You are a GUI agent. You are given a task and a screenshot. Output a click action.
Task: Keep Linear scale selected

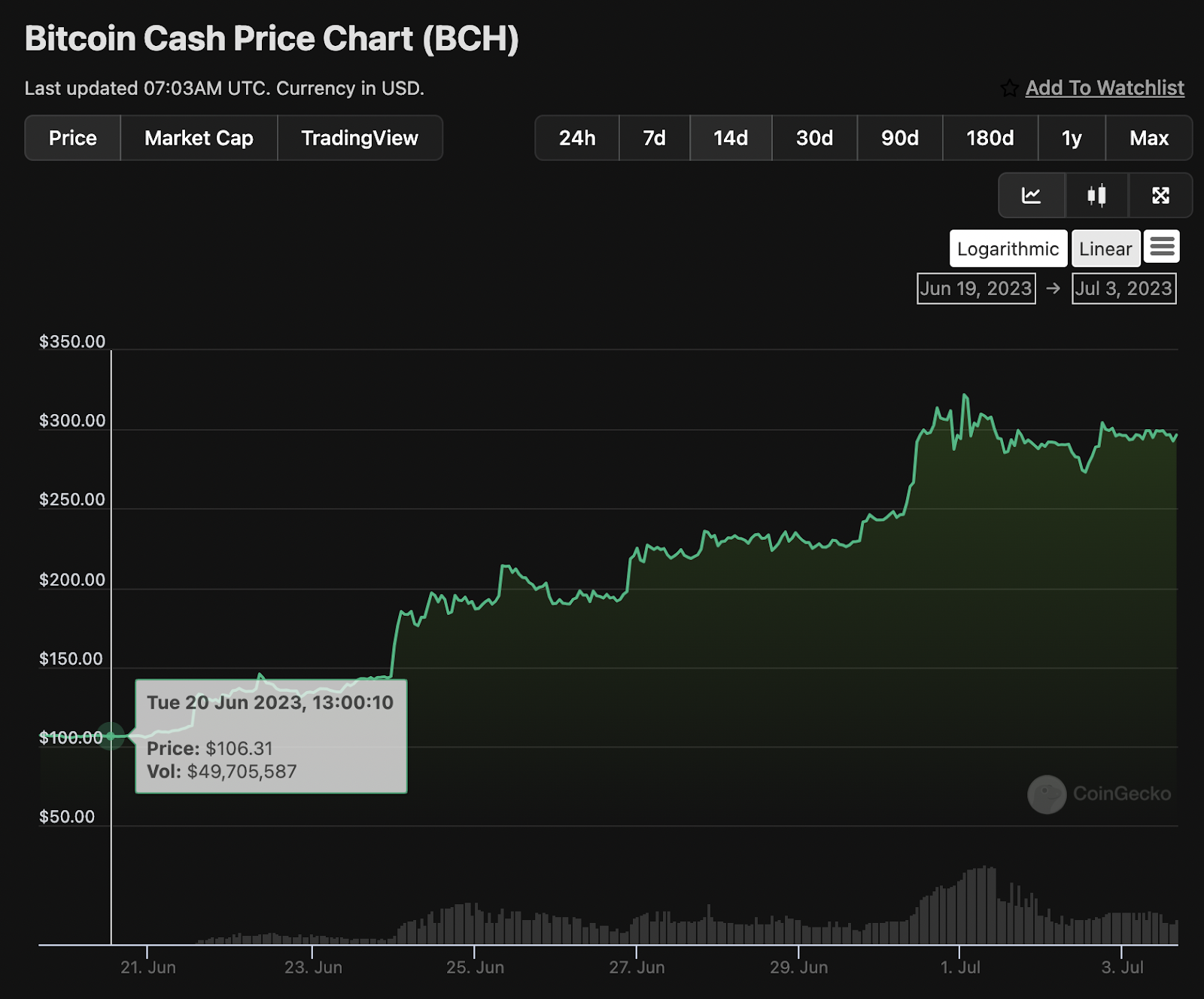1105,248
